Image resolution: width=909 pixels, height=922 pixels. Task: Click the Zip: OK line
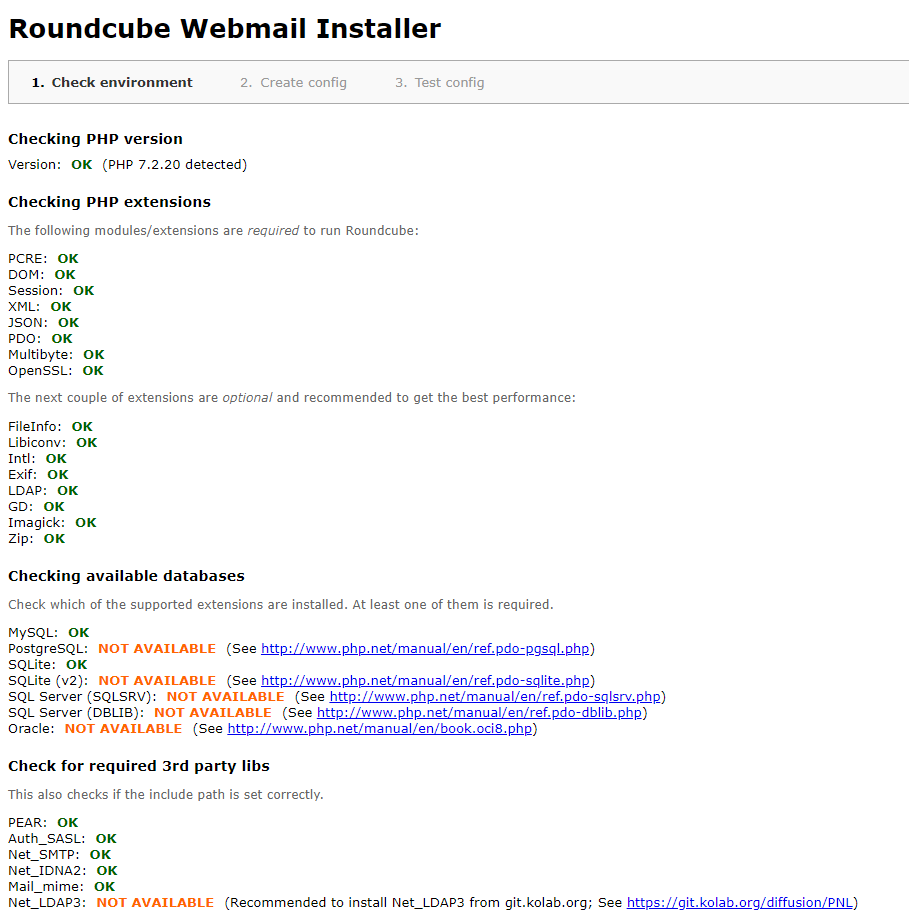click(36, 539)
